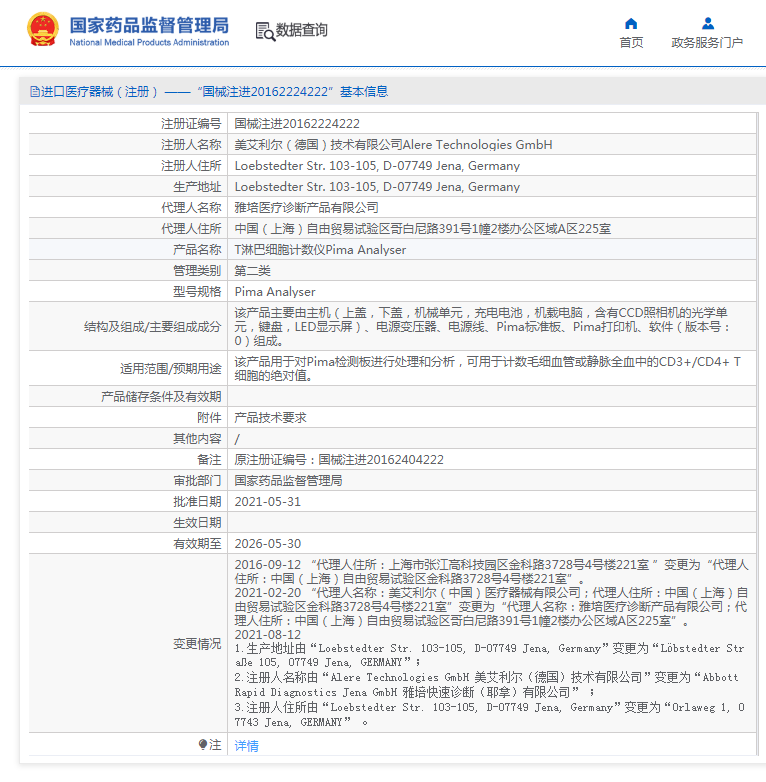Click the 变更情况 row label
The image size is (766, 782).
(x=197, y=643)
